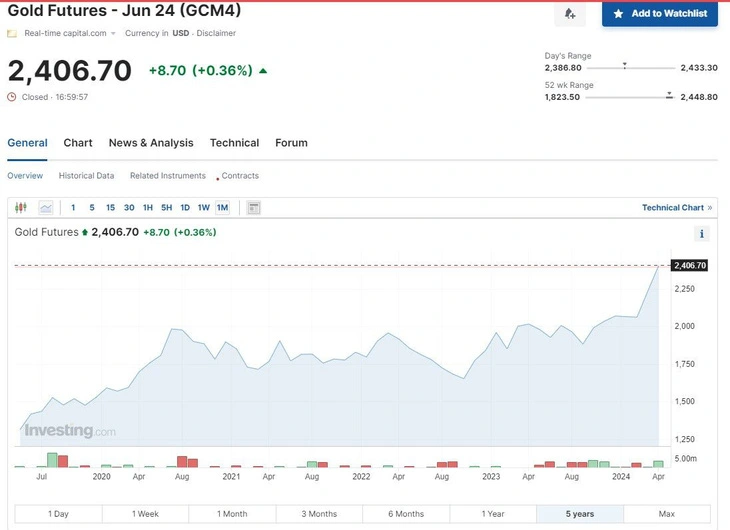Set chart interval to 1H
Viewport: 730px width, 530px height.
coord(148,208)
